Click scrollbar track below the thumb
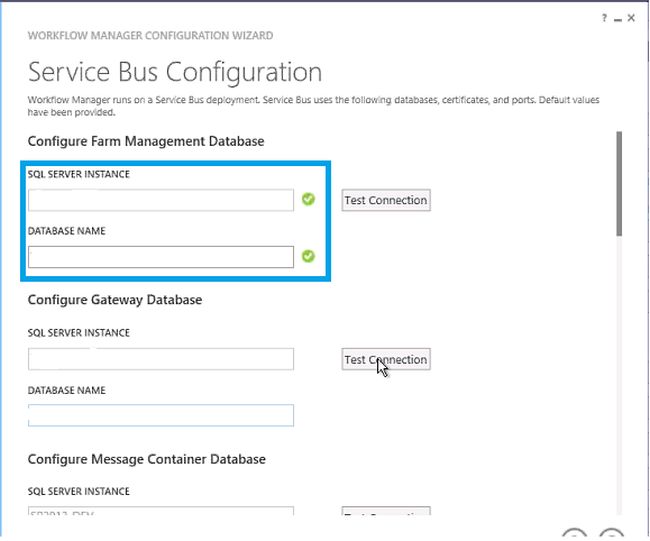650x541 pixels. coord(619,380)
